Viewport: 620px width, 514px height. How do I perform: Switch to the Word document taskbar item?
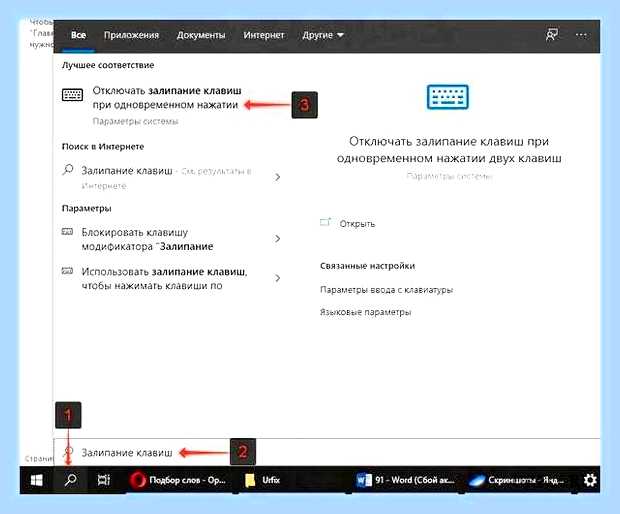coord(405,480)
